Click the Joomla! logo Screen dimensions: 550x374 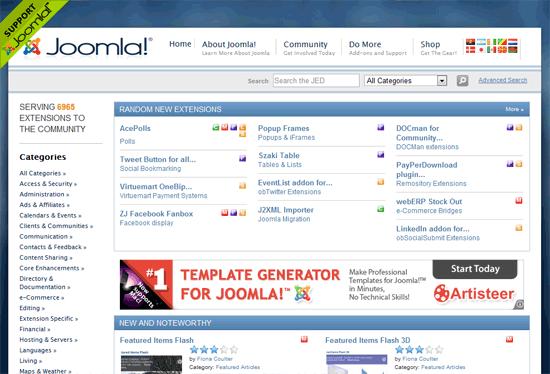click(x=88, y=46)
